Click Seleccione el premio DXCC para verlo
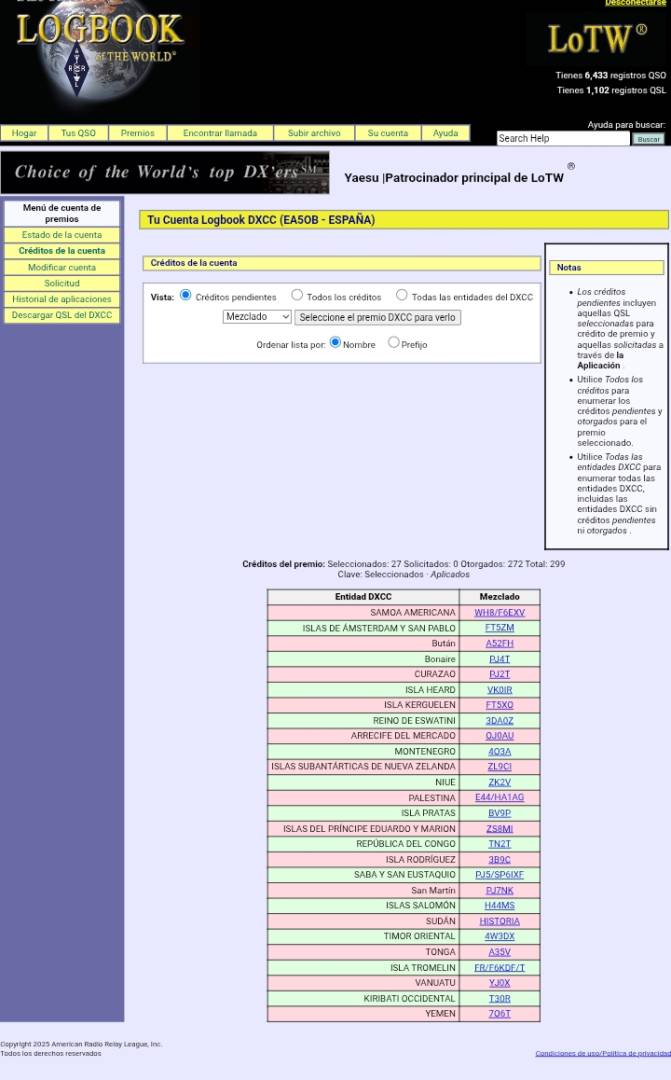Viewport: 671px width, 1080px height. 378,318
